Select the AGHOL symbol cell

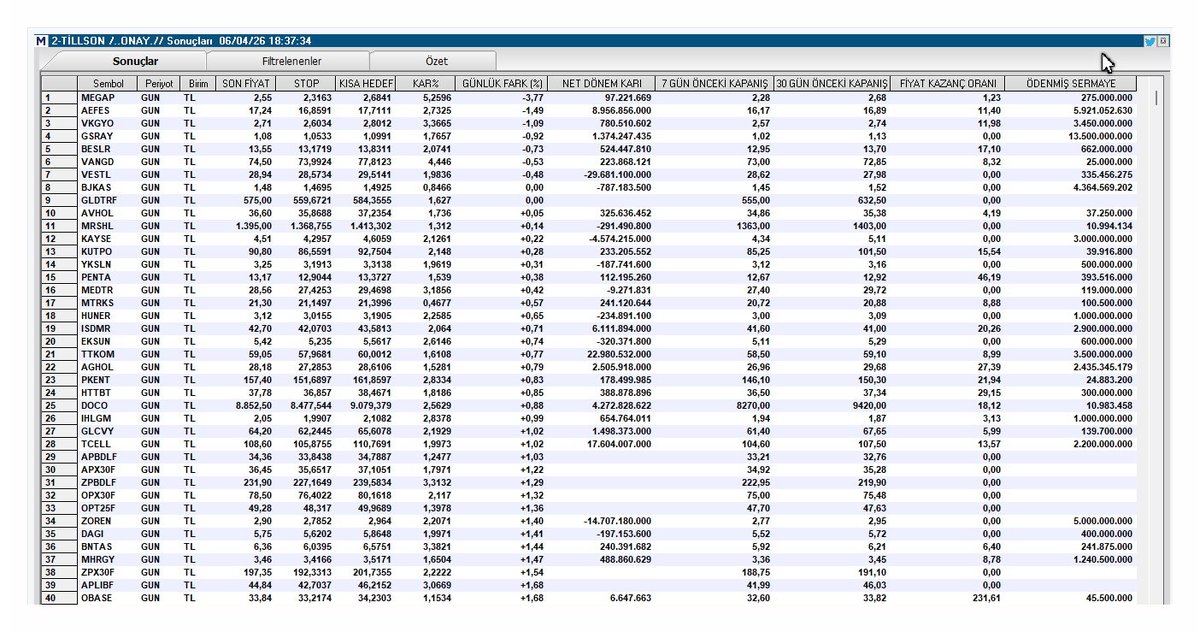108,367
